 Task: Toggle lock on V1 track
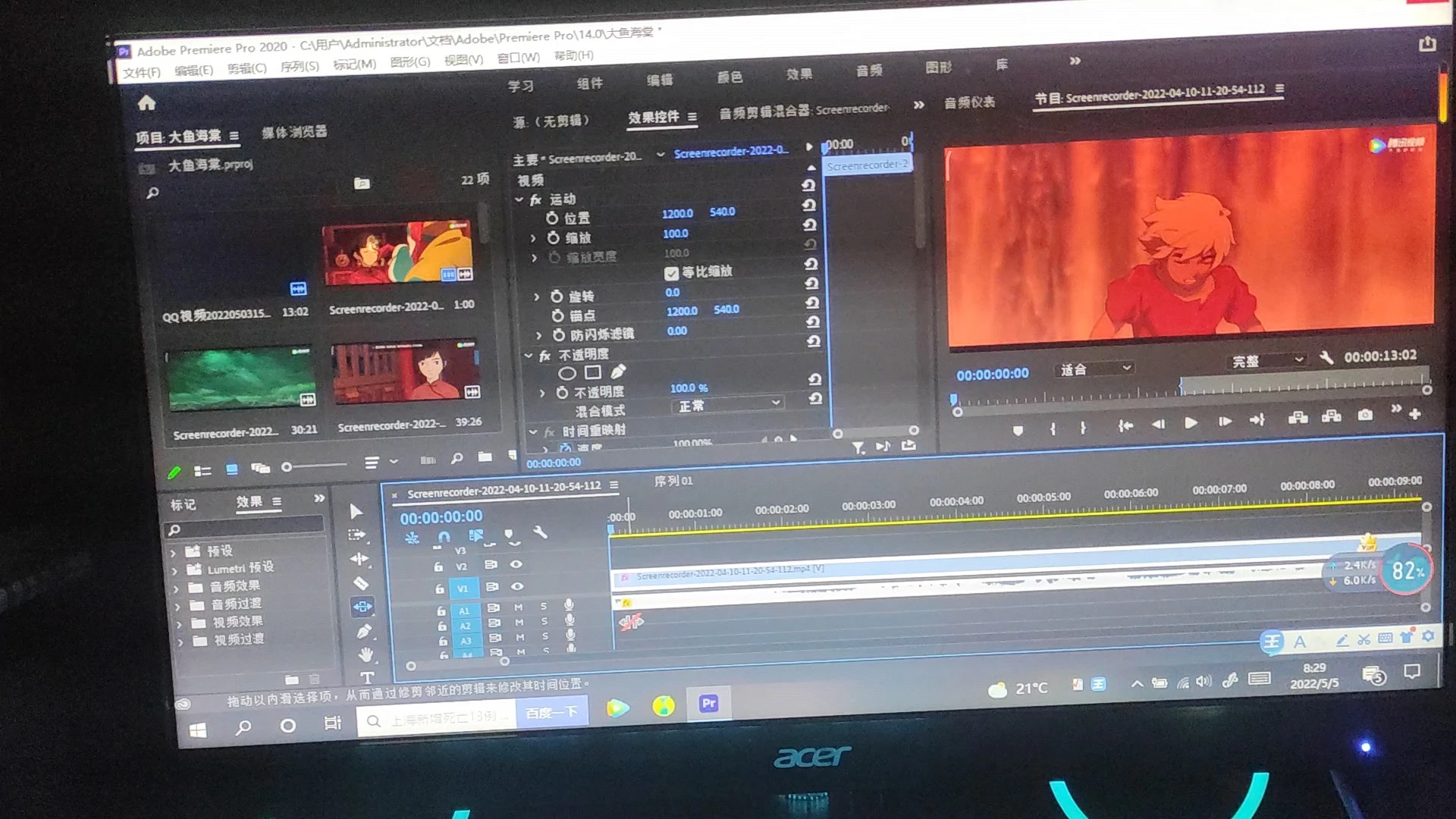[x=440, y=588]
